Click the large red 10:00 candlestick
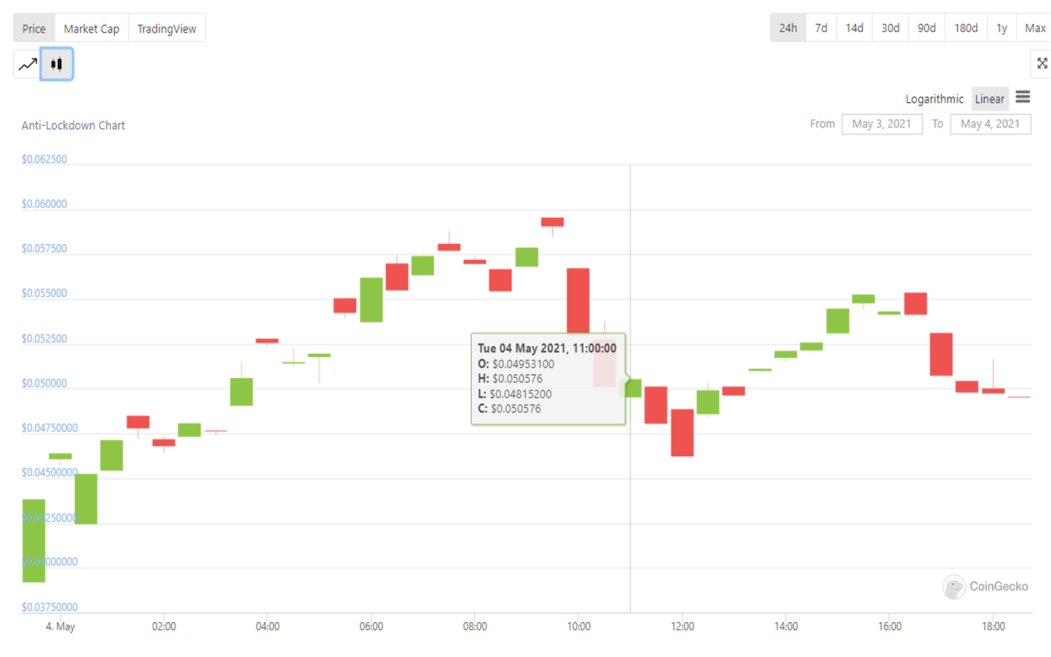The image size is (1051, 657). click(578, 298)
